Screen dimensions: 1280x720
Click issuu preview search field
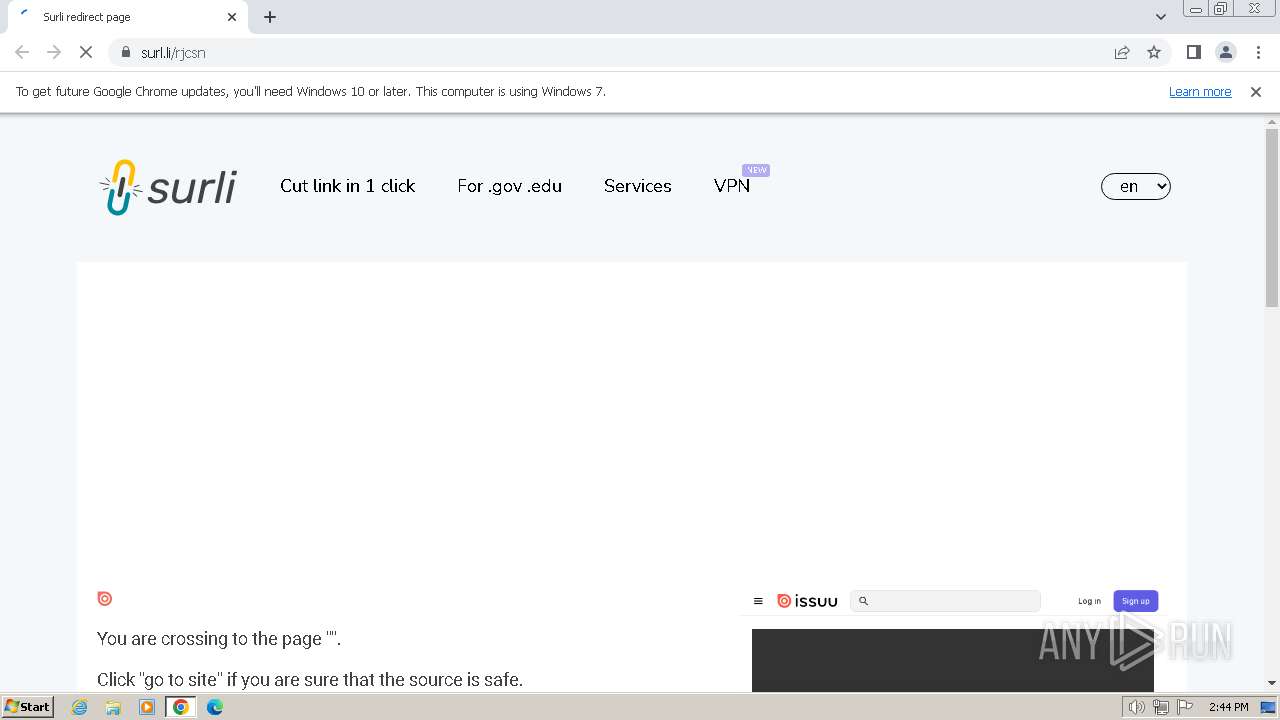[945, 601]
